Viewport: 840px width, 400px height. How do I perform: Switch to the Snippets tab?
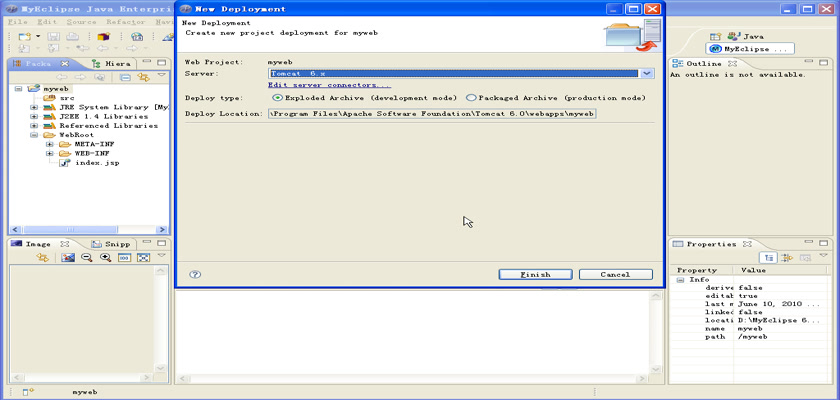click(x=111, y=244)
